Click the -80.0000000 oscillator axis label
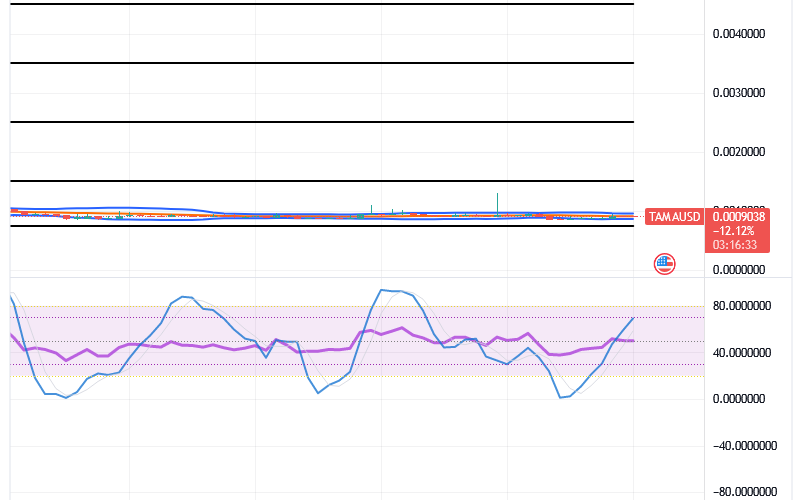The image size is (802, 500). click(x=745, y=492)
